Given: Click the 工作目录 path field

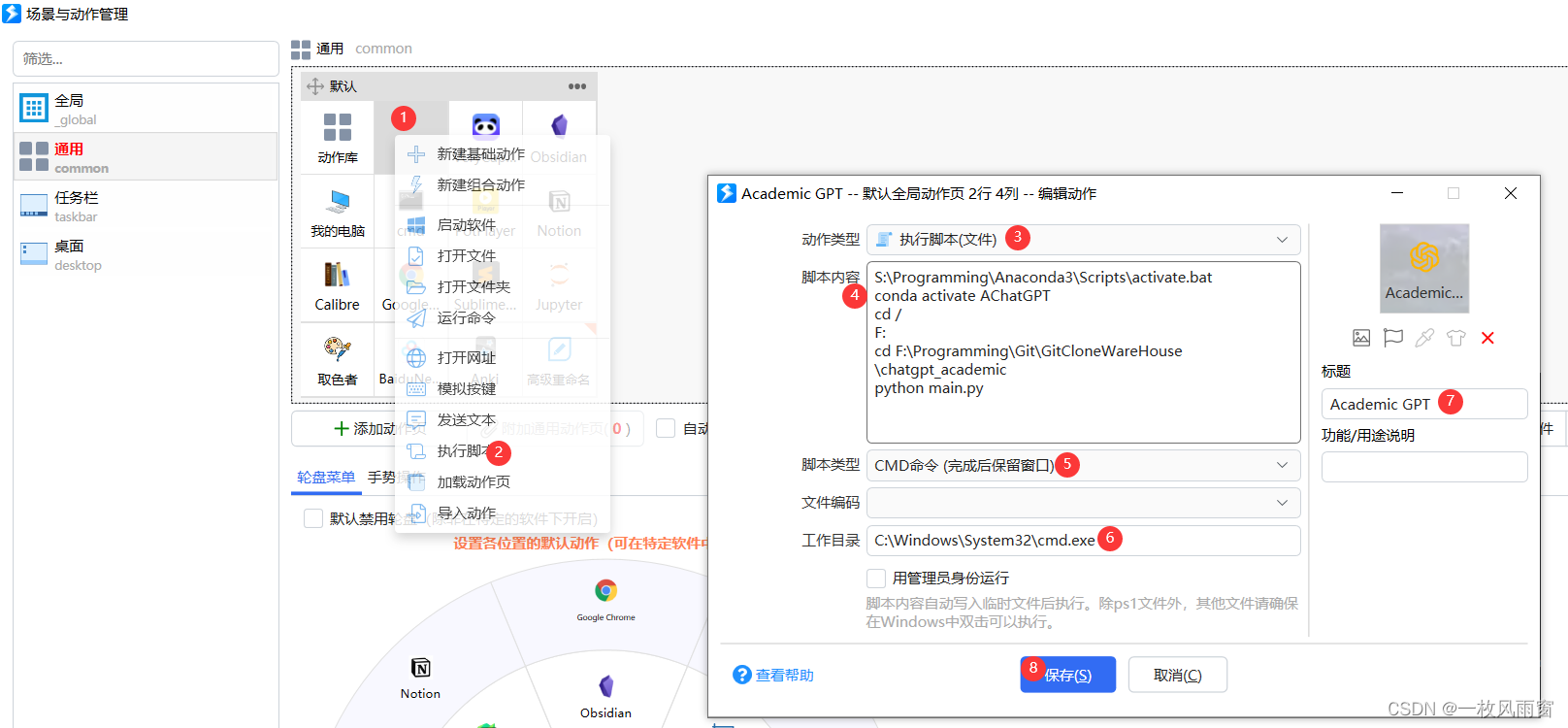Looking at the screenshot, I should (x=1083, y=541).
